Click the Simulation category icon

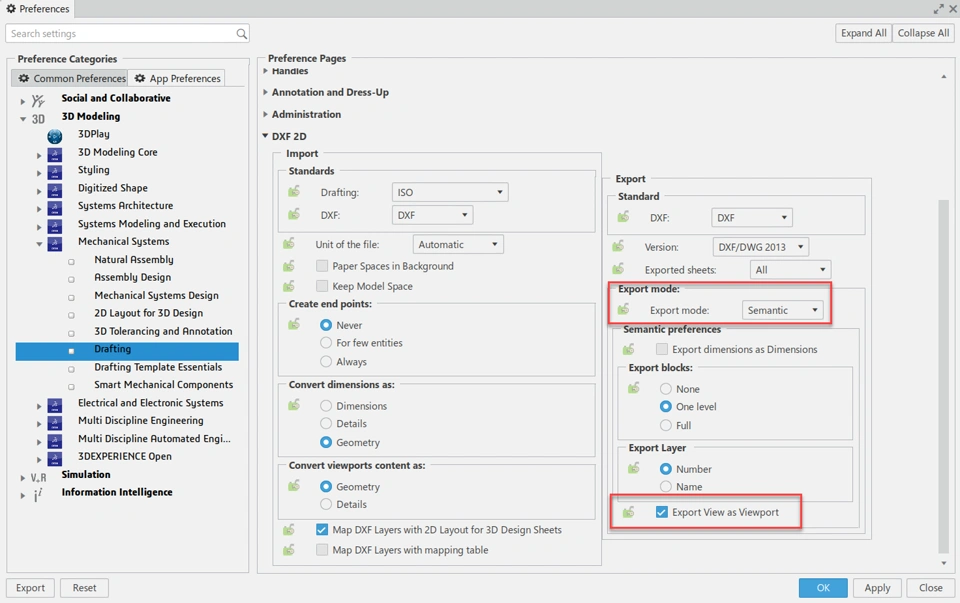click(38, 476)
